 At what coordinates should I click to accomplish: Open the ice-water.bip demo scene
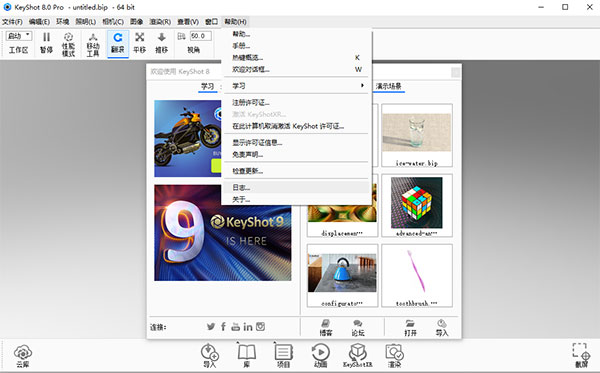coord(417,135)
